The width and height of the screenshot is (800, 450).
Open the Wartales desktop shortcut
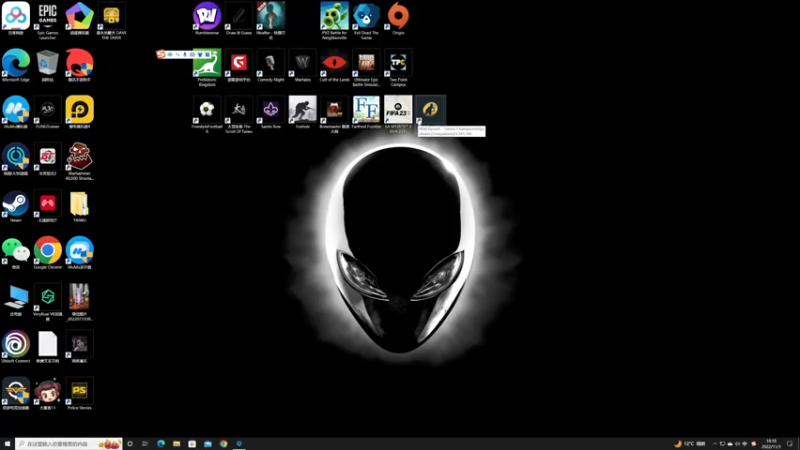click(303, 65)
